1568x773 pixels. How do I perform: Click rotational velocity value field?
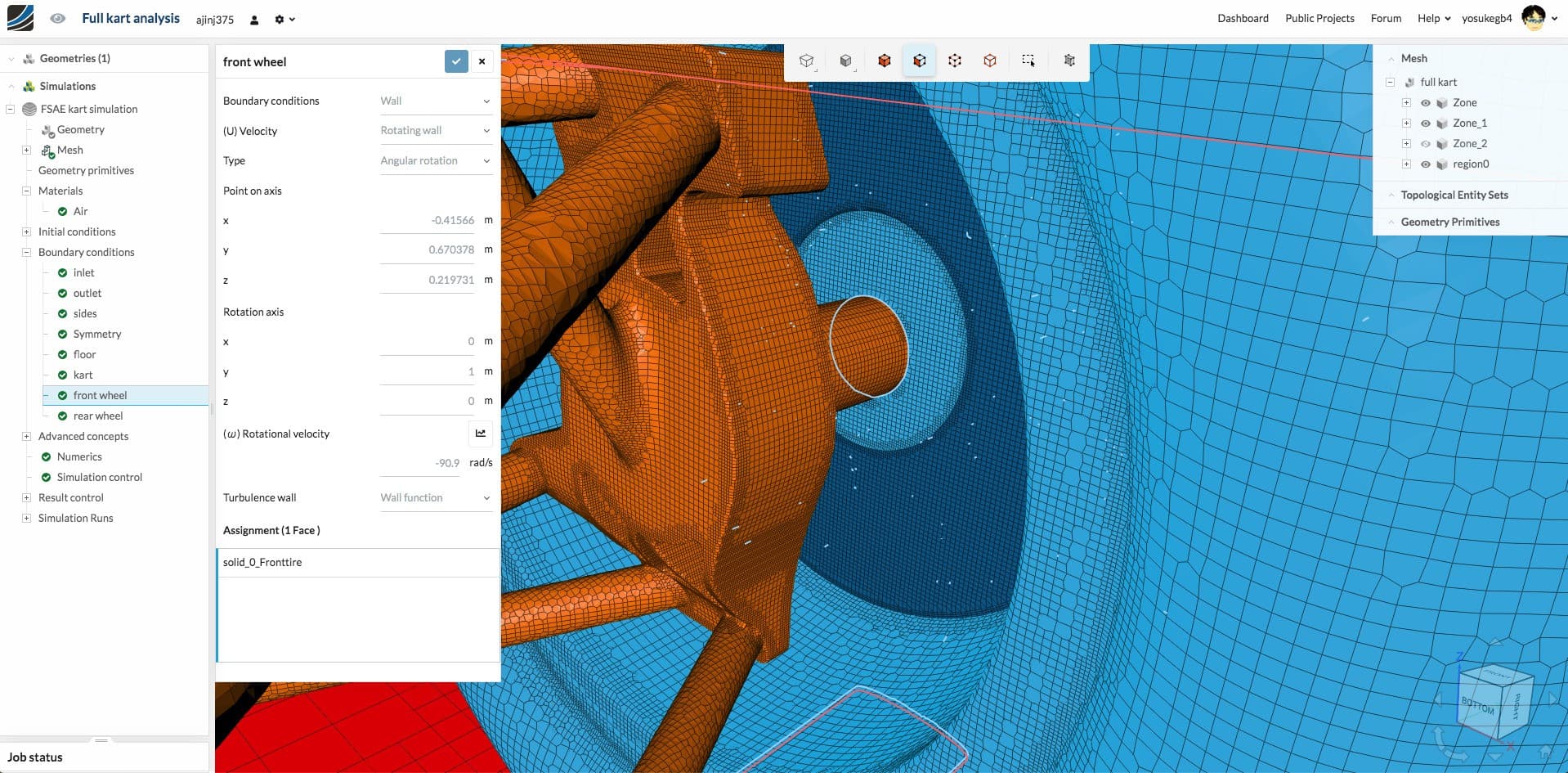click(x=422, y=463)
